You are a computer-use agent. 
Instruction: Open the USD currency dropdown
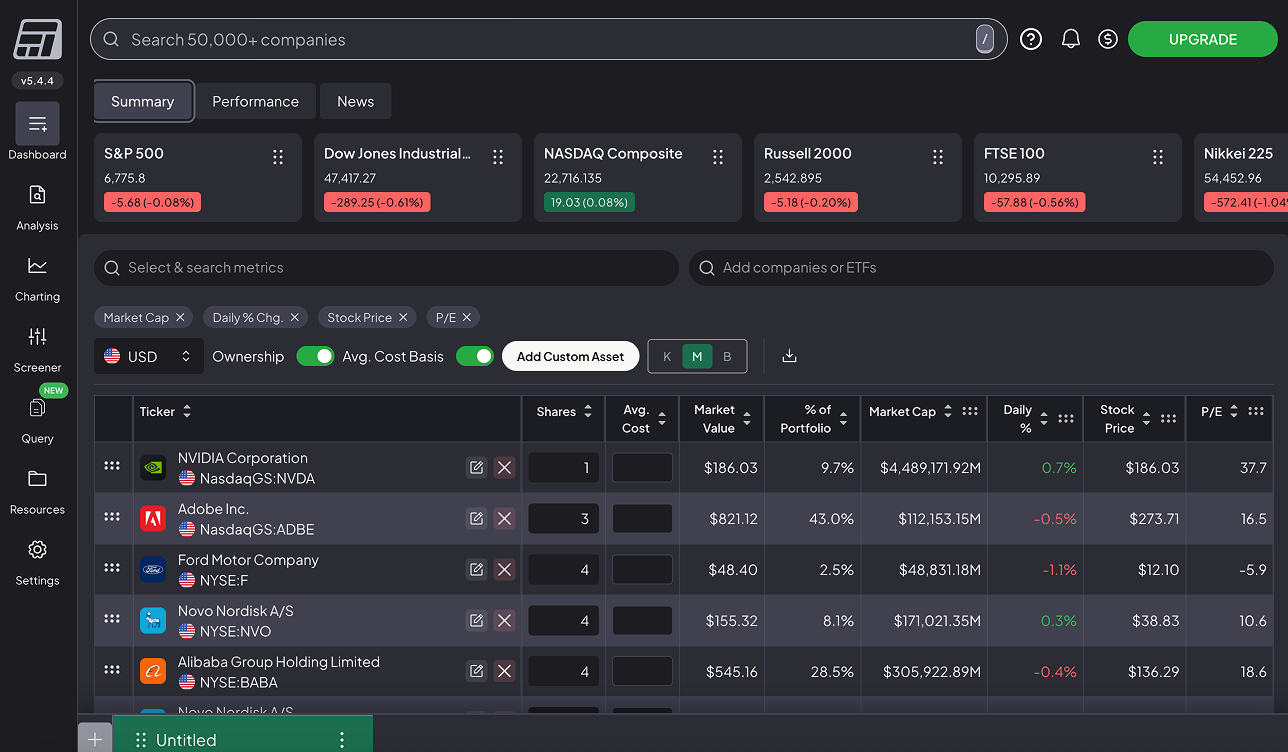click(148, 355)
